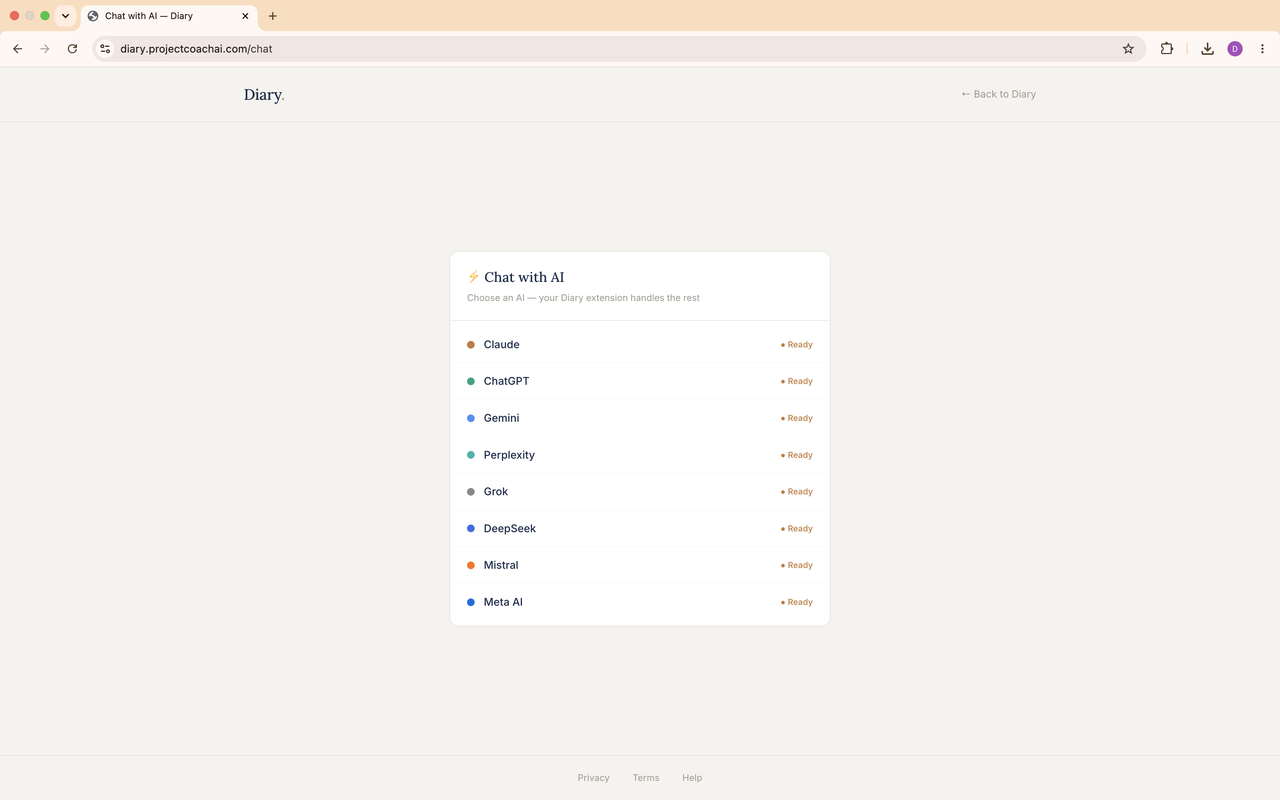The width and height of the screenshot is (1280, 800).
Task: Click the Ready status on Gemini row
Action: pos(797,418)
